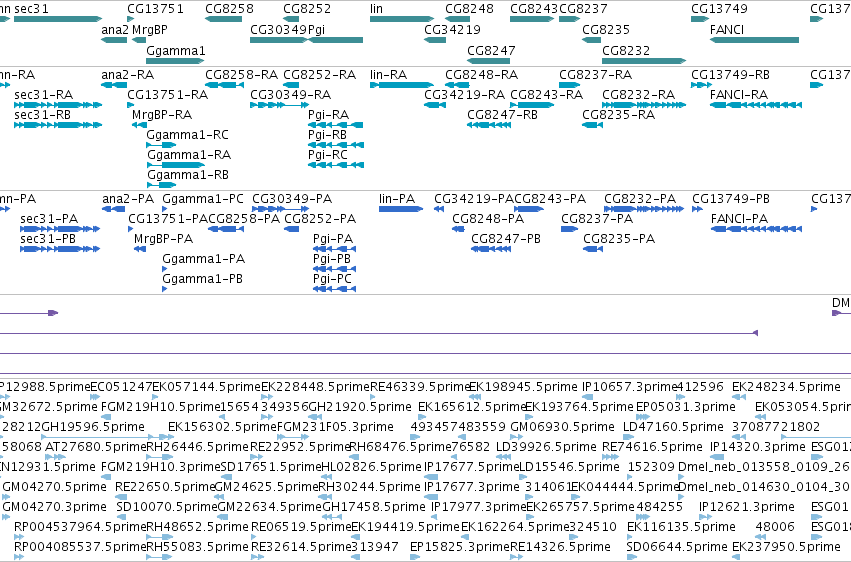
Task: Click the CG8258-RA transcript label
Action: 242,75
